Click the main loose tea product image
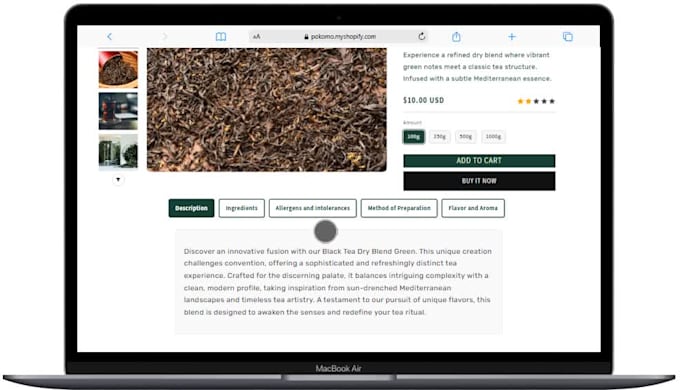 (x=267, y=110)
